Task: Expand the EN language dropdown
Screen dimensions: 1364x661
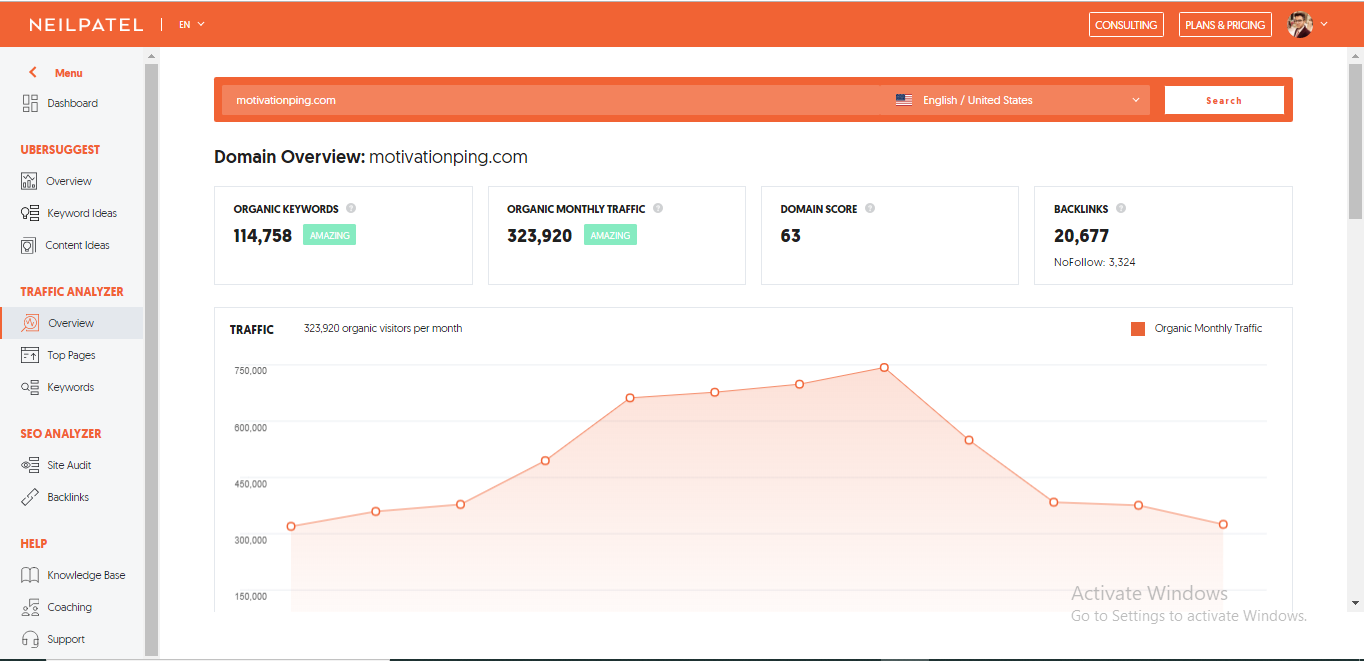Action: click(x=192, y=24)
